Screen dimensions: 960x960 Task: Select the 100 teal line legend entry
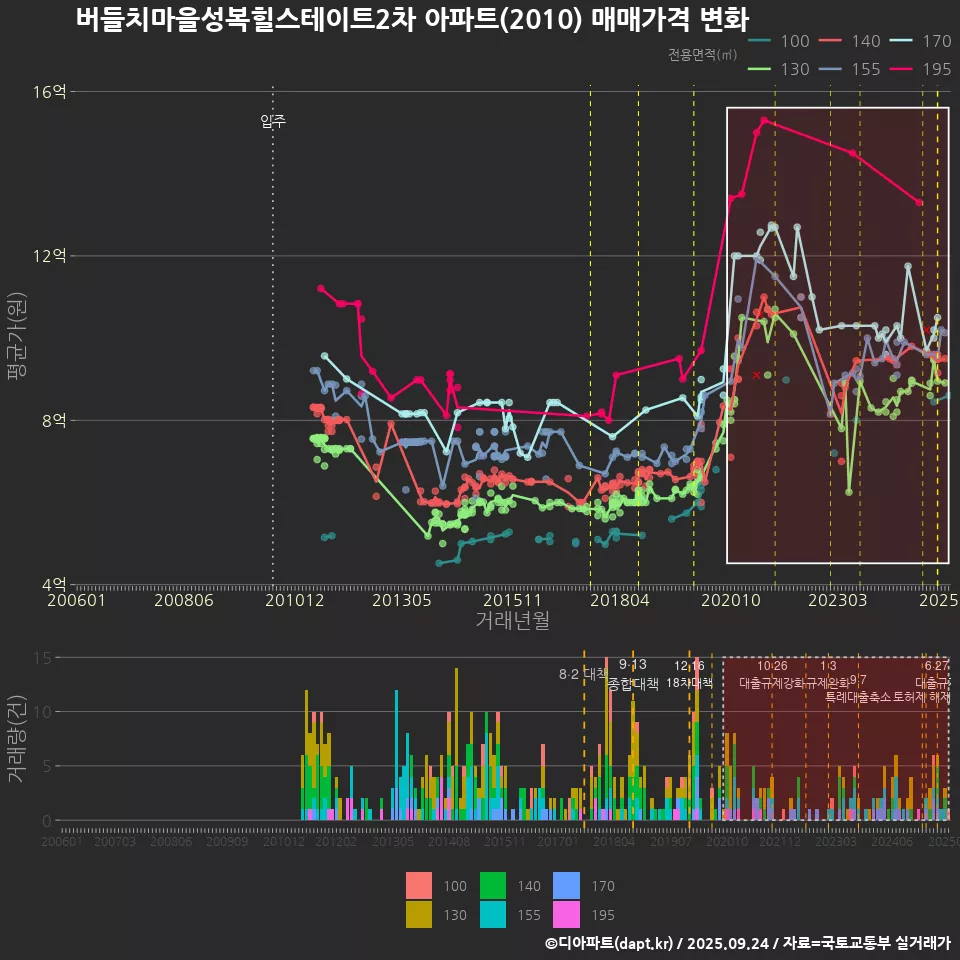pyautogui.click(x=780, y=41)
